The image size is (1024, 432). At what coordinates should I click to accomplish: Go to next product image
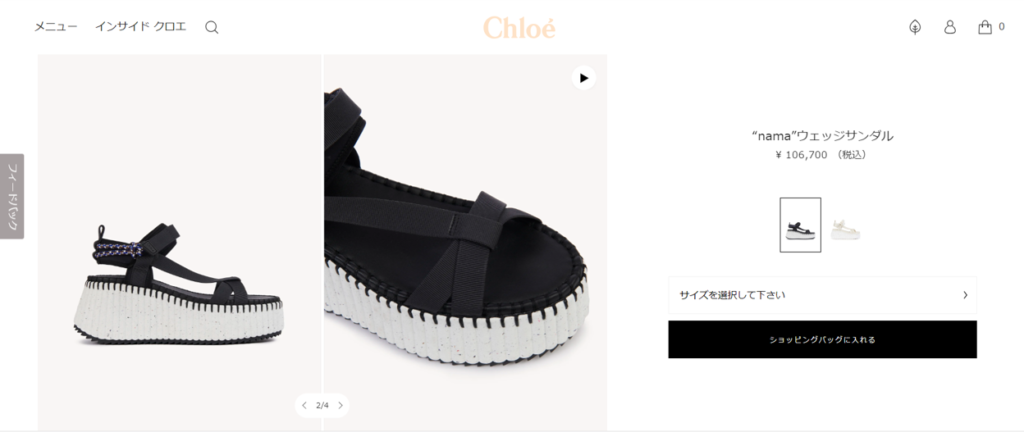click(340, 405)
